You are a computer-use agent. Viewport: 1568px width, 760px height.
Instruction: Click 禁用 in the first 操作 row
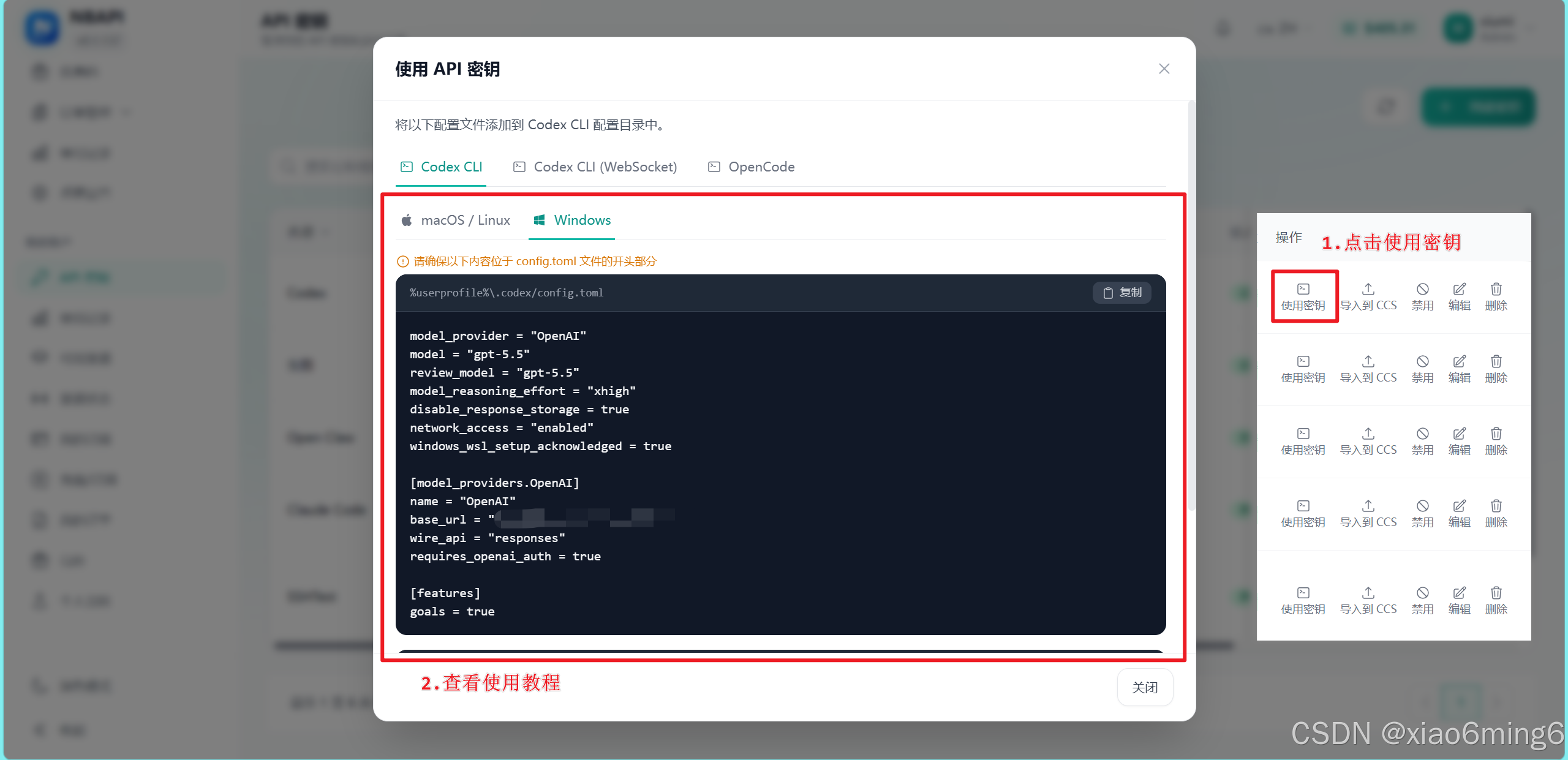(1422, 297)
